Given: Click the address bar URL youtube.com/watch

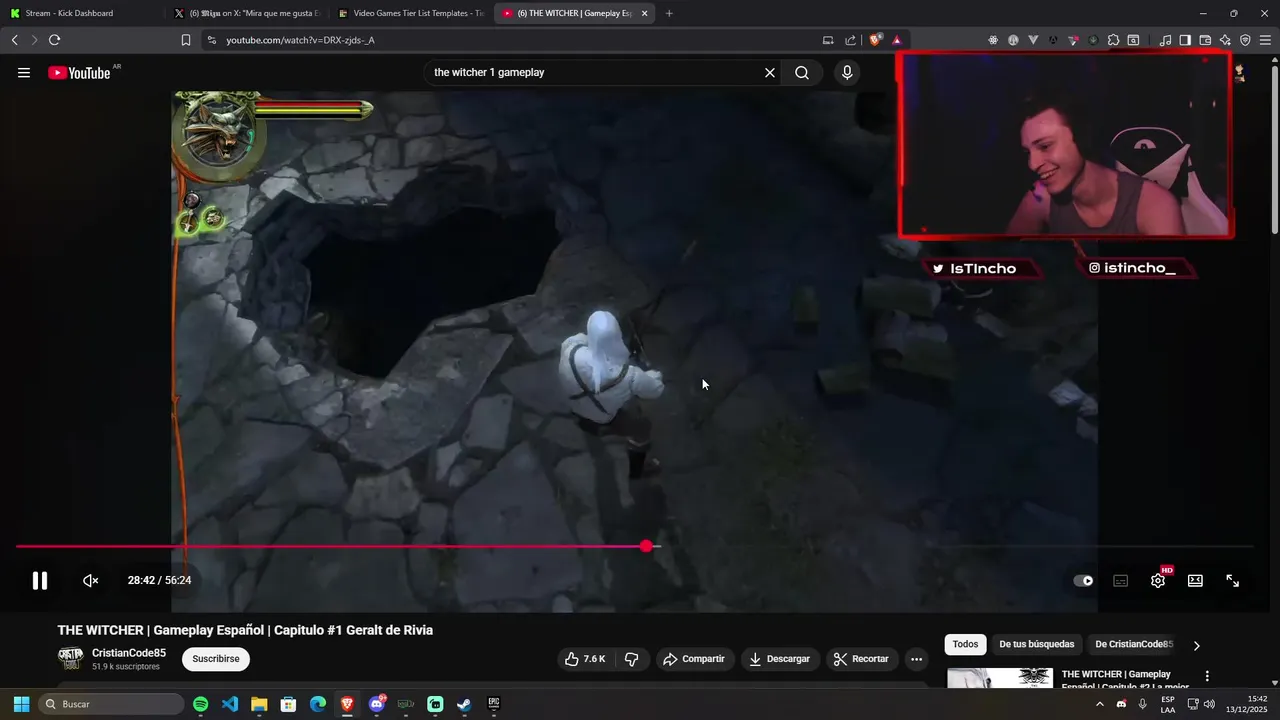Looking at the screenshot, I should (300, 40).
